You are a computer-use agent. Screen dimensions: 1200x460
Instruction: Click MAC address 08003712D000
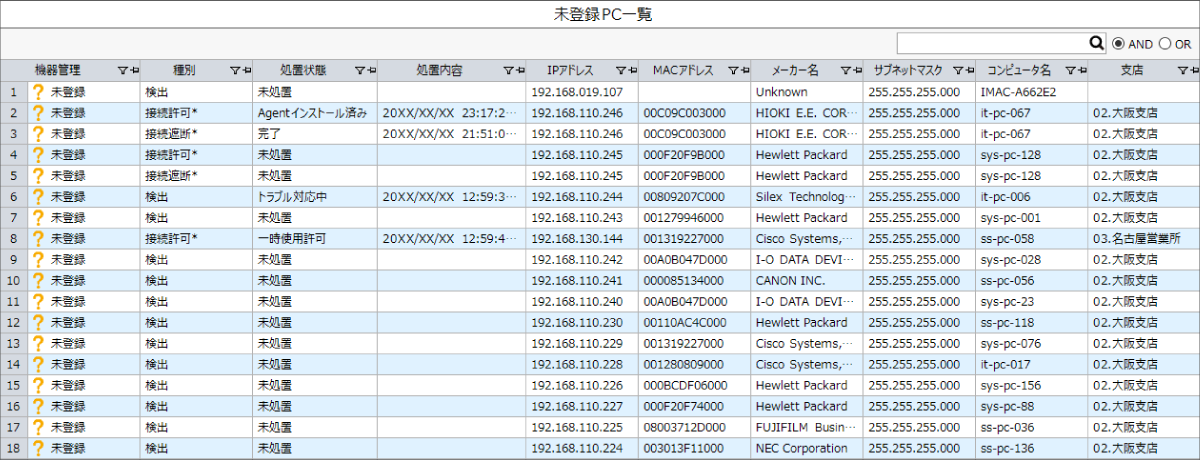pyautogui.click(x=695, y=427)
